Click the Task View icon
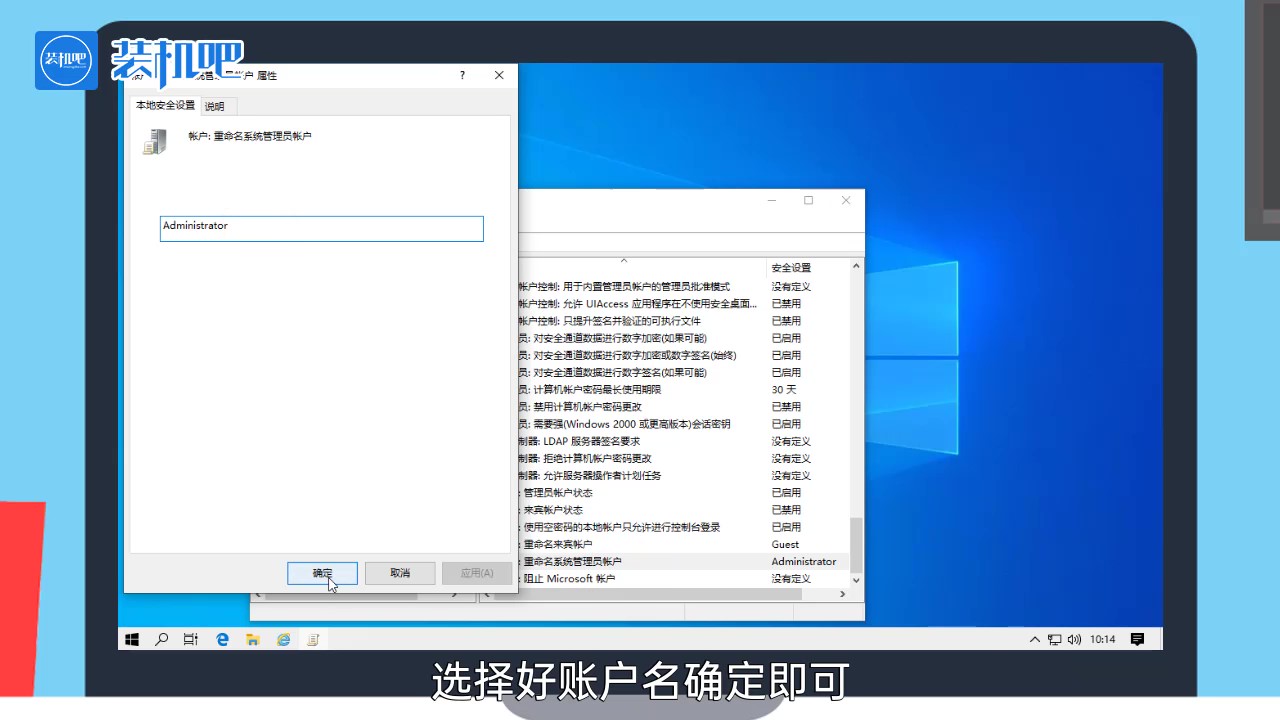Screen dimensions: 1280x720 pos(190,639)
